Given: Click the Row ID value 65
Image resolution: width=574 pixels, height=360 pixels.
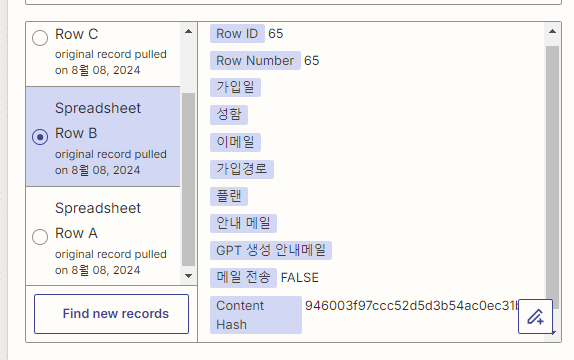Looking at the screenshot, I should [276, 34].
